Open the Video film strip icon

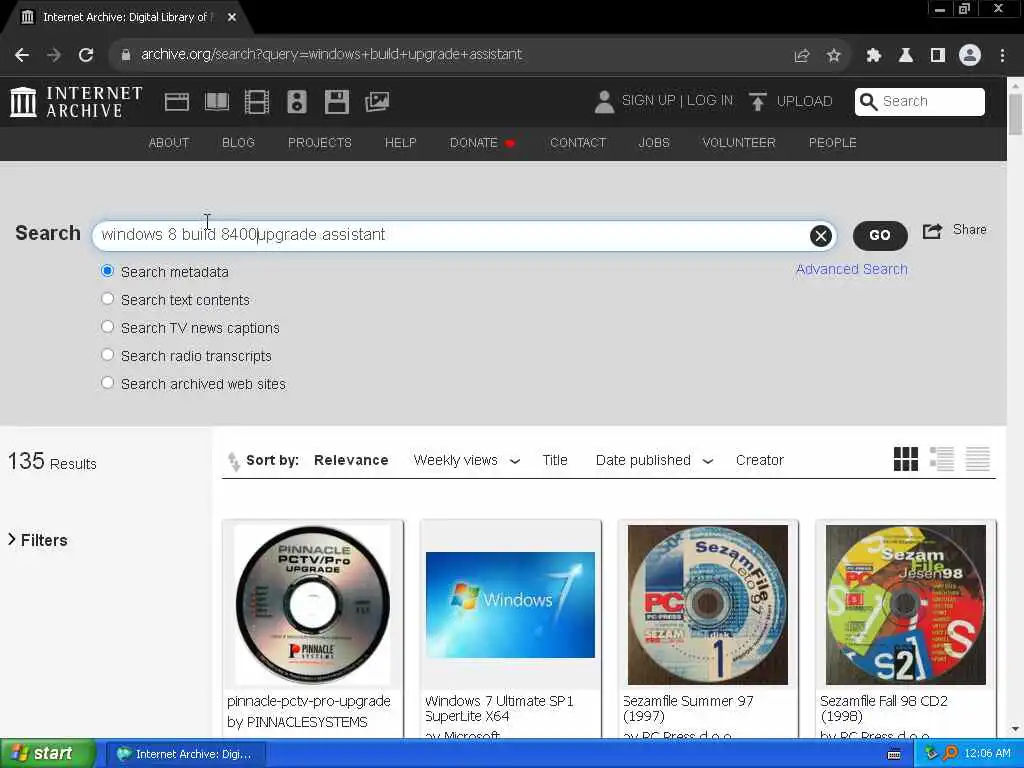(x=257, y=102)
